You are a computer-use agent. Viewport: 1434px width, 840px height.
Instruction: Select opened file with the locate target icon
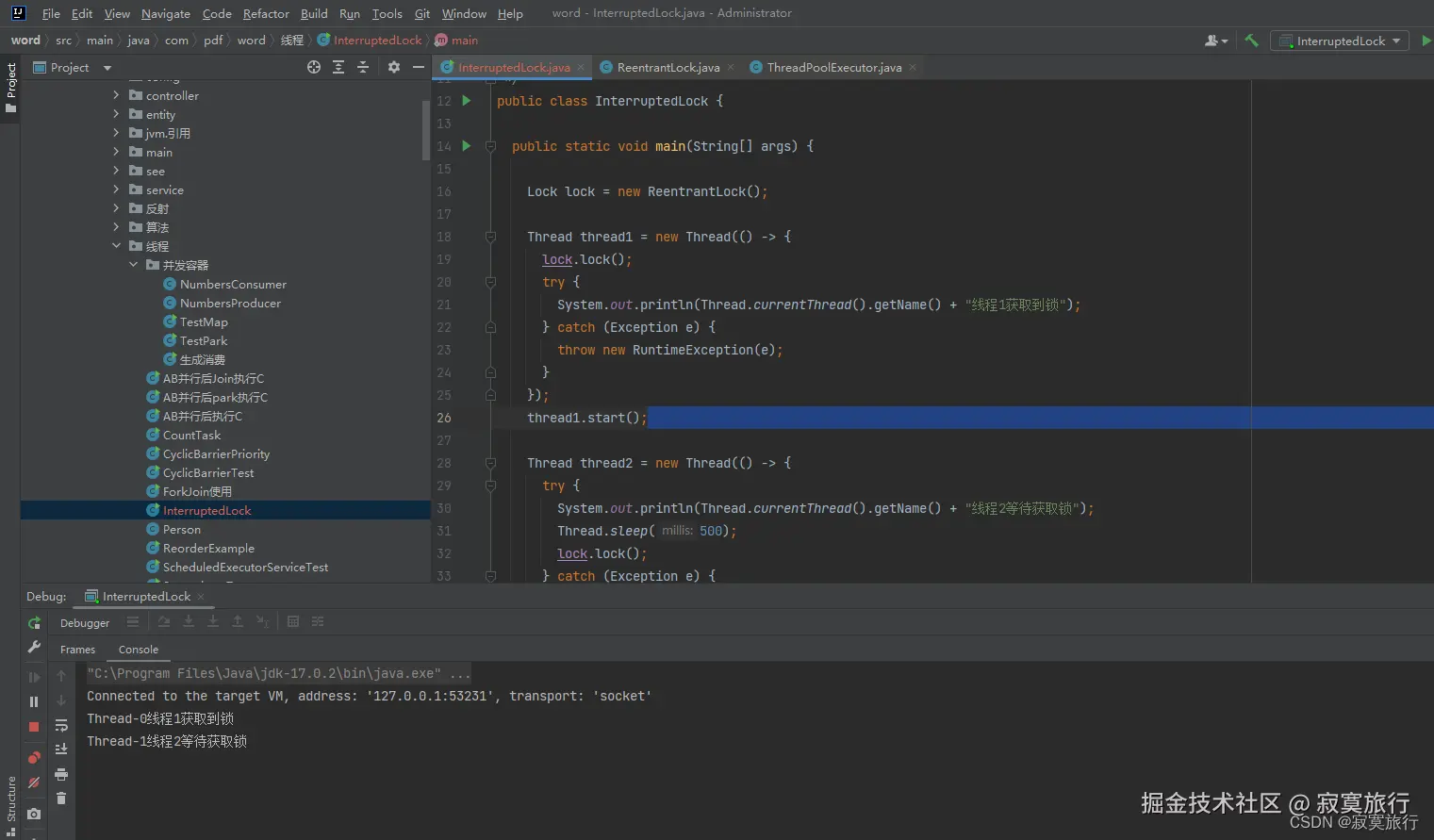314,67
